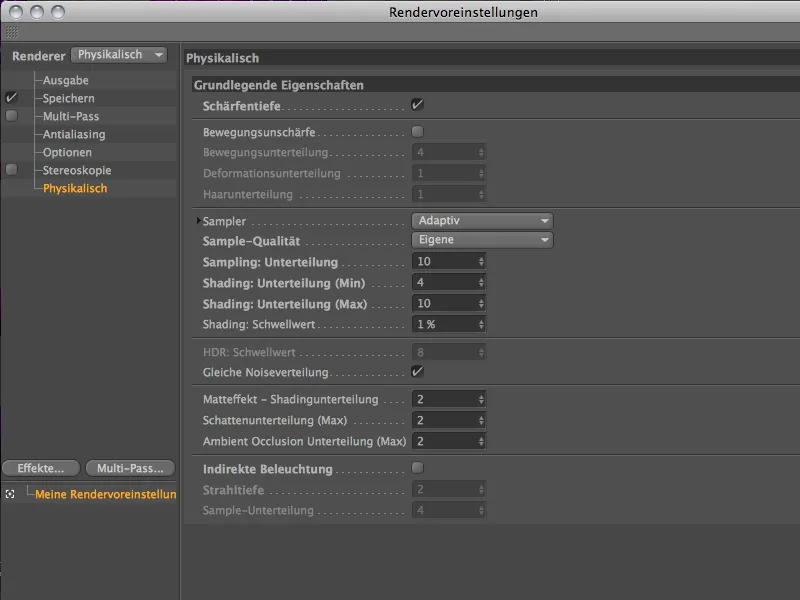Click the Matteffekt - Shadingunterteilung stepper arrows
This screenshot has width=800, height=600.
pyautogui.click(x=481, y=399)
